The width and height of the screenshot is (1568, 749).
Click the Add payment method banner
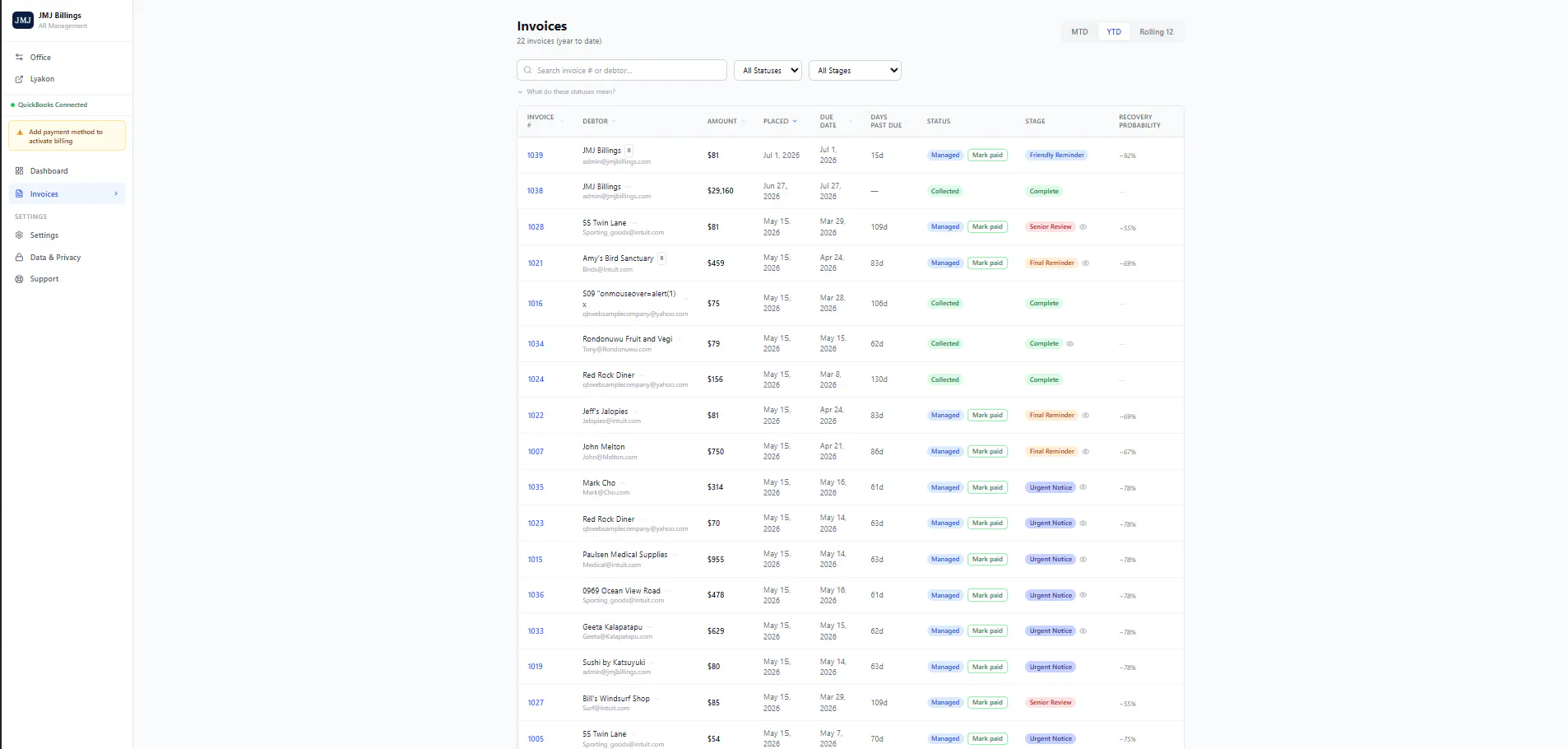tap(67, 136)
